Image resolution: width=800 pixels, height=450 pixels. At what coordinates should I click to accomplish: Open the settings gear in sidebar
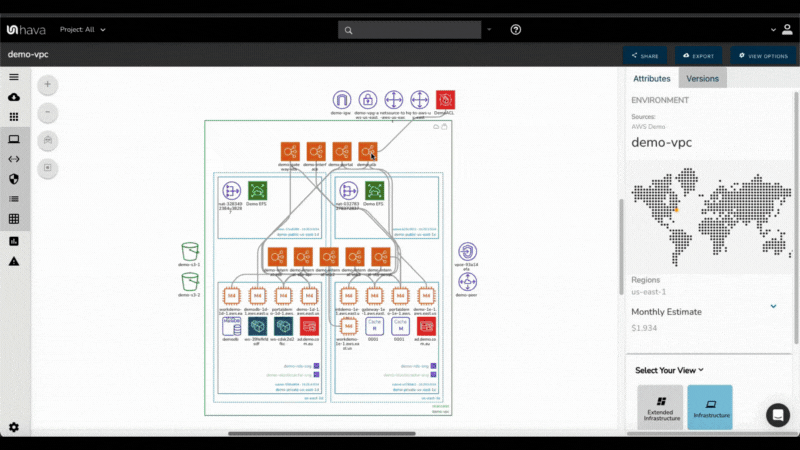tap(14, 427)
